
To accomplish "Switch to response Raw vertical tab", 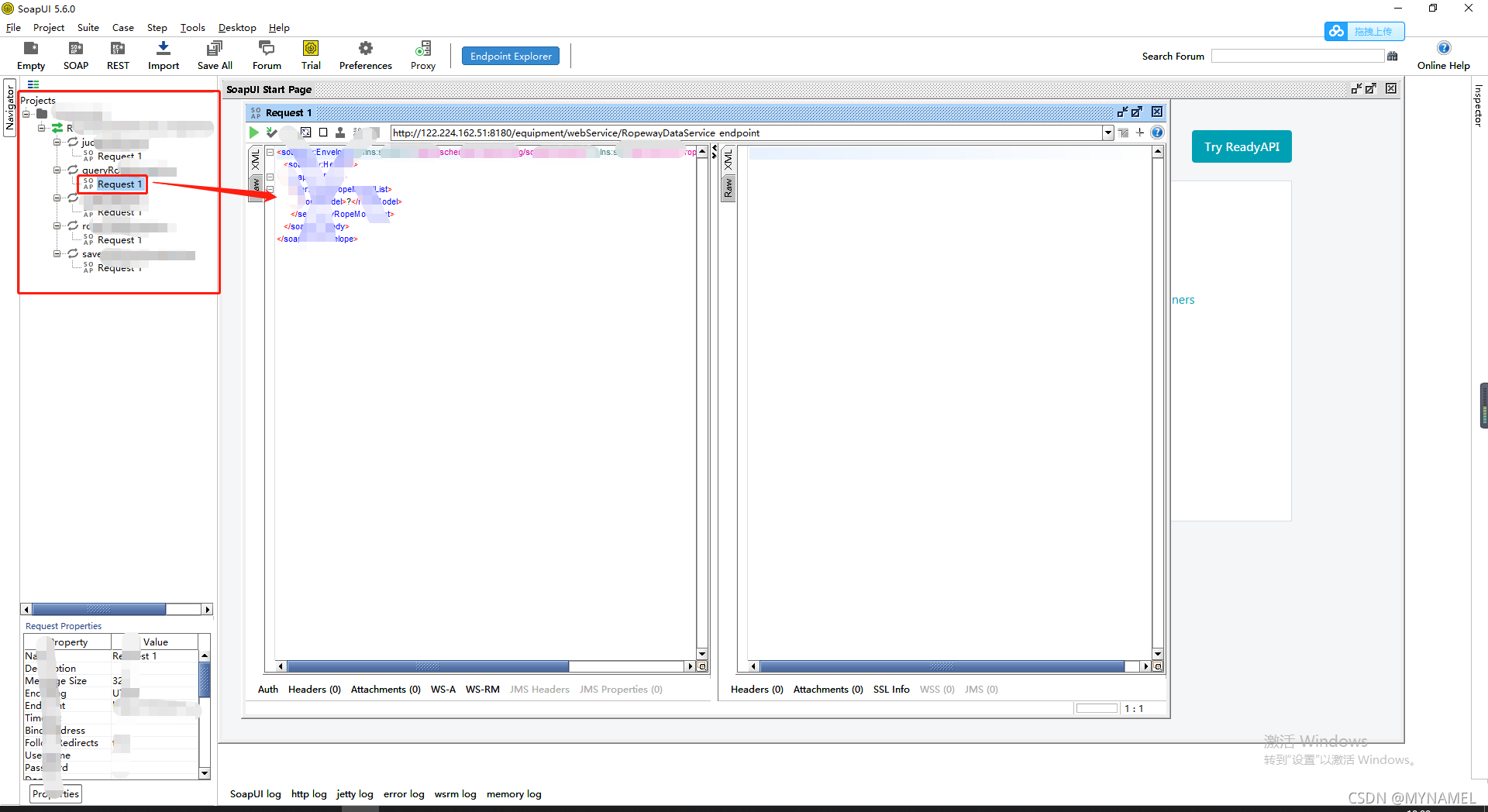I will [x=728, y=188].
